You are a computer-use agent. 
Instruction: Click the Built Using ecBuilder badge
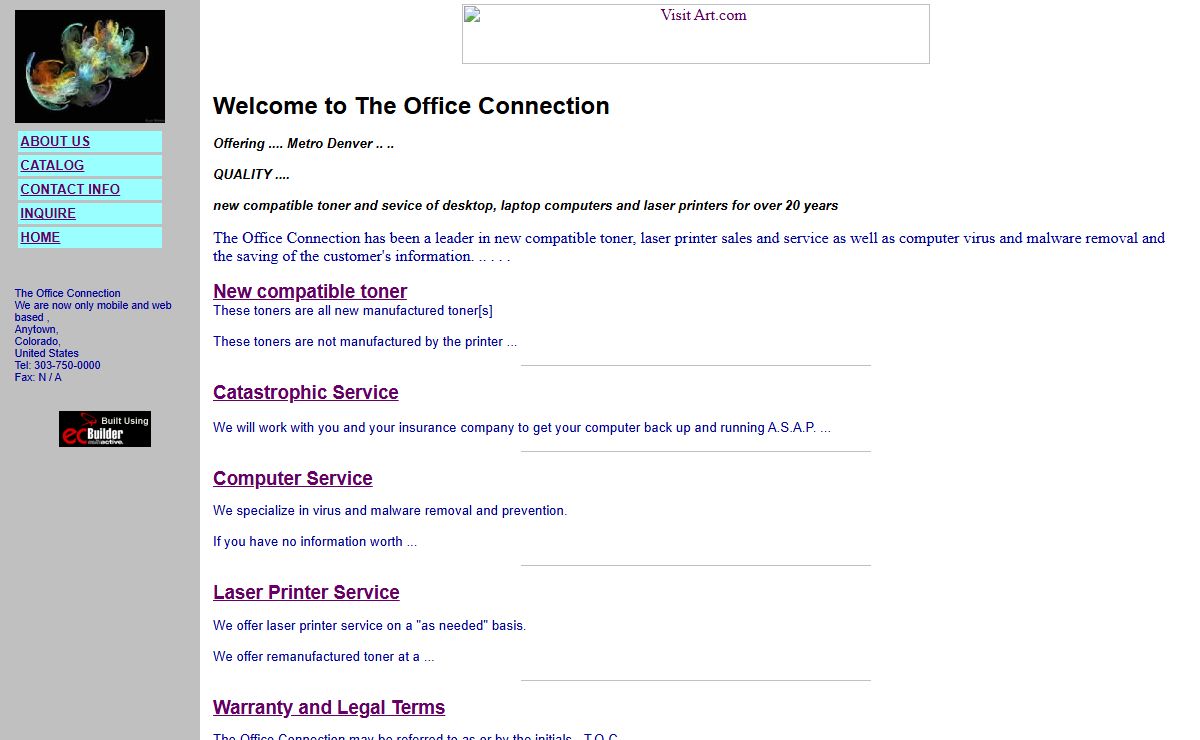(x=105, y=429)
